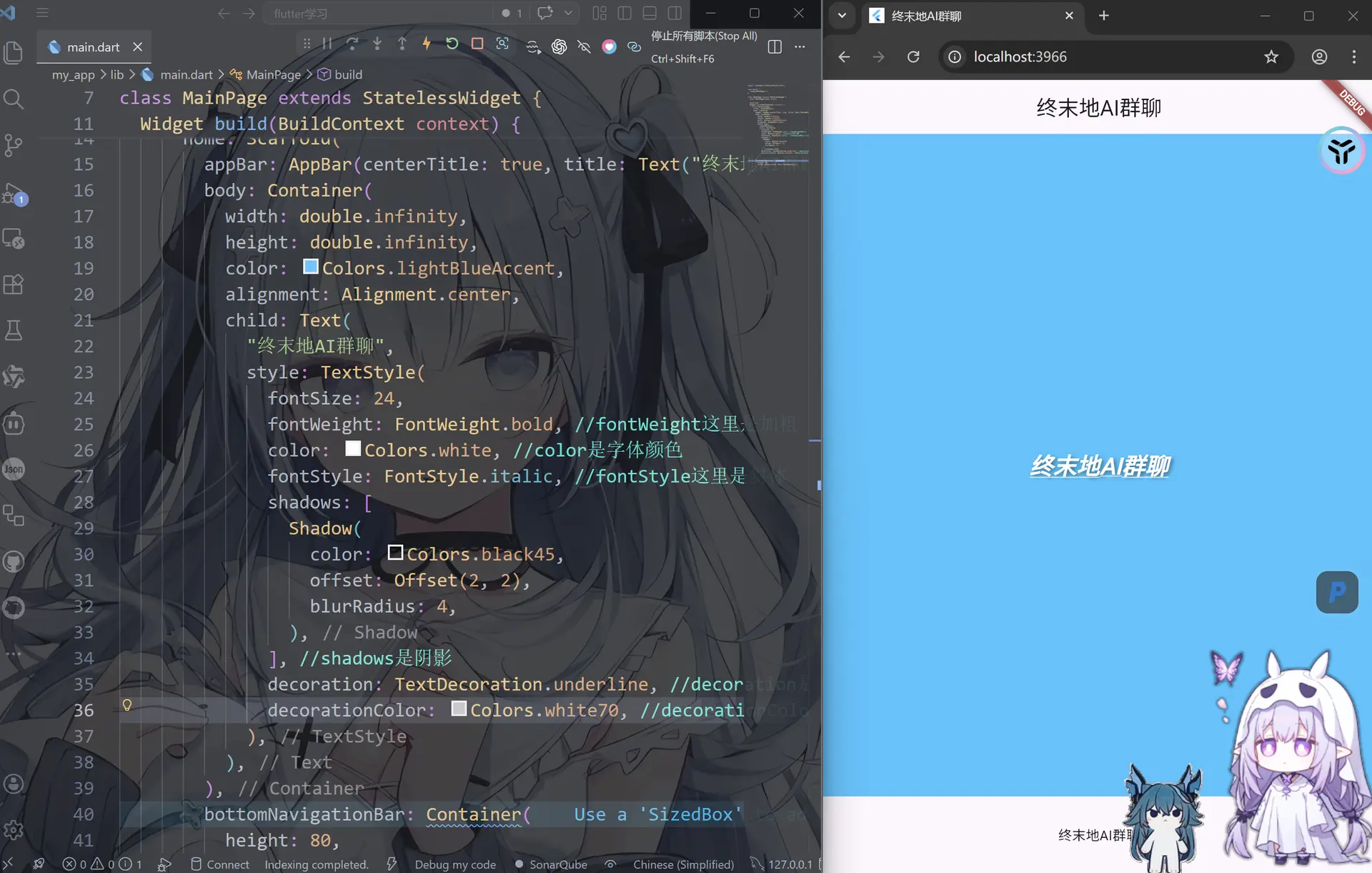The width and height of the screenshot is (1372, 873).
Task: Open the GitHub view in activity bar
Action: 14,562
